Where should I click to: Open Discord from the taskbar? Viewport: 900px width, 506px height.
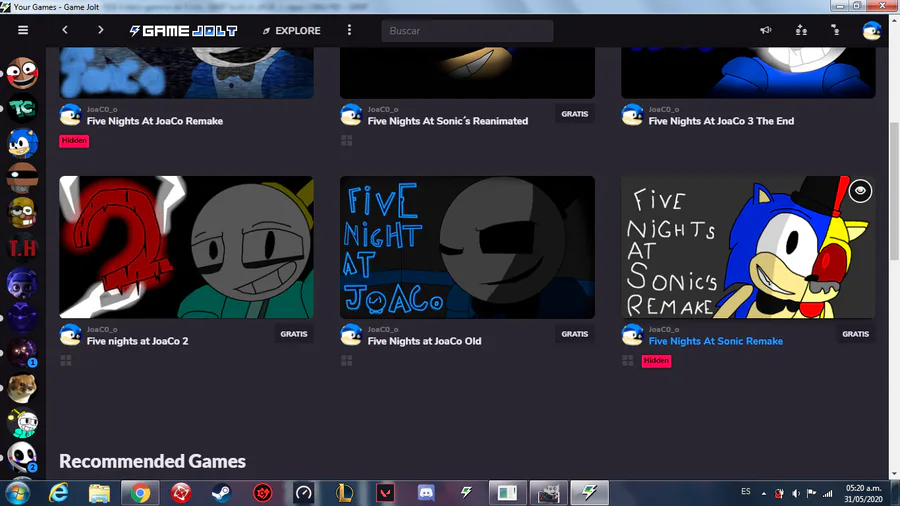[x=426, y=493]
